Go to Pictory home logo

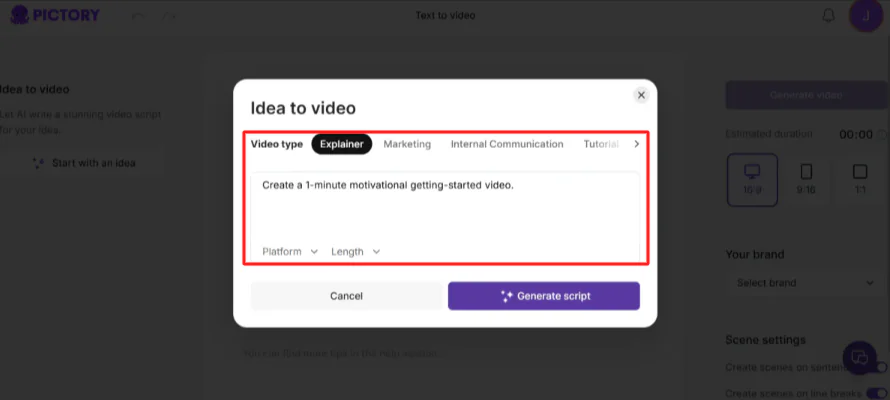(55, 15)
